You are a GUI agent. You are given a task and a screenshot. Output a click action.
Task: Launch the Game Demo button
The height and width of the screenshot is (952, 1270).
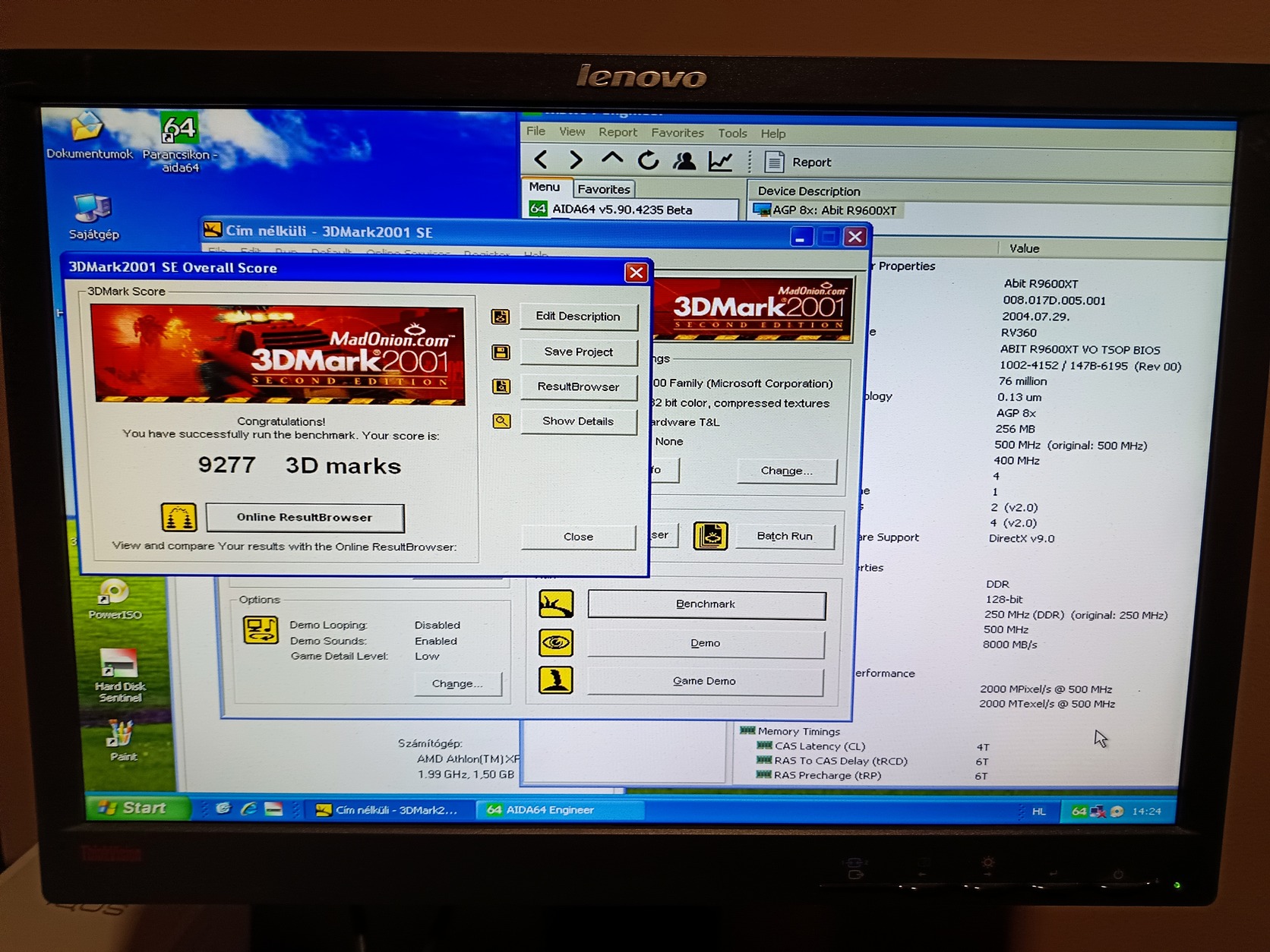pos(705,681)
